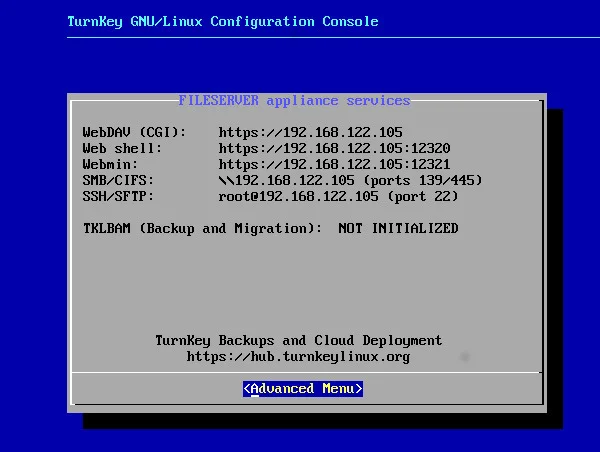Select the Advanced Menu button
The image size is (600, 452).
click(x=303, y=389)
